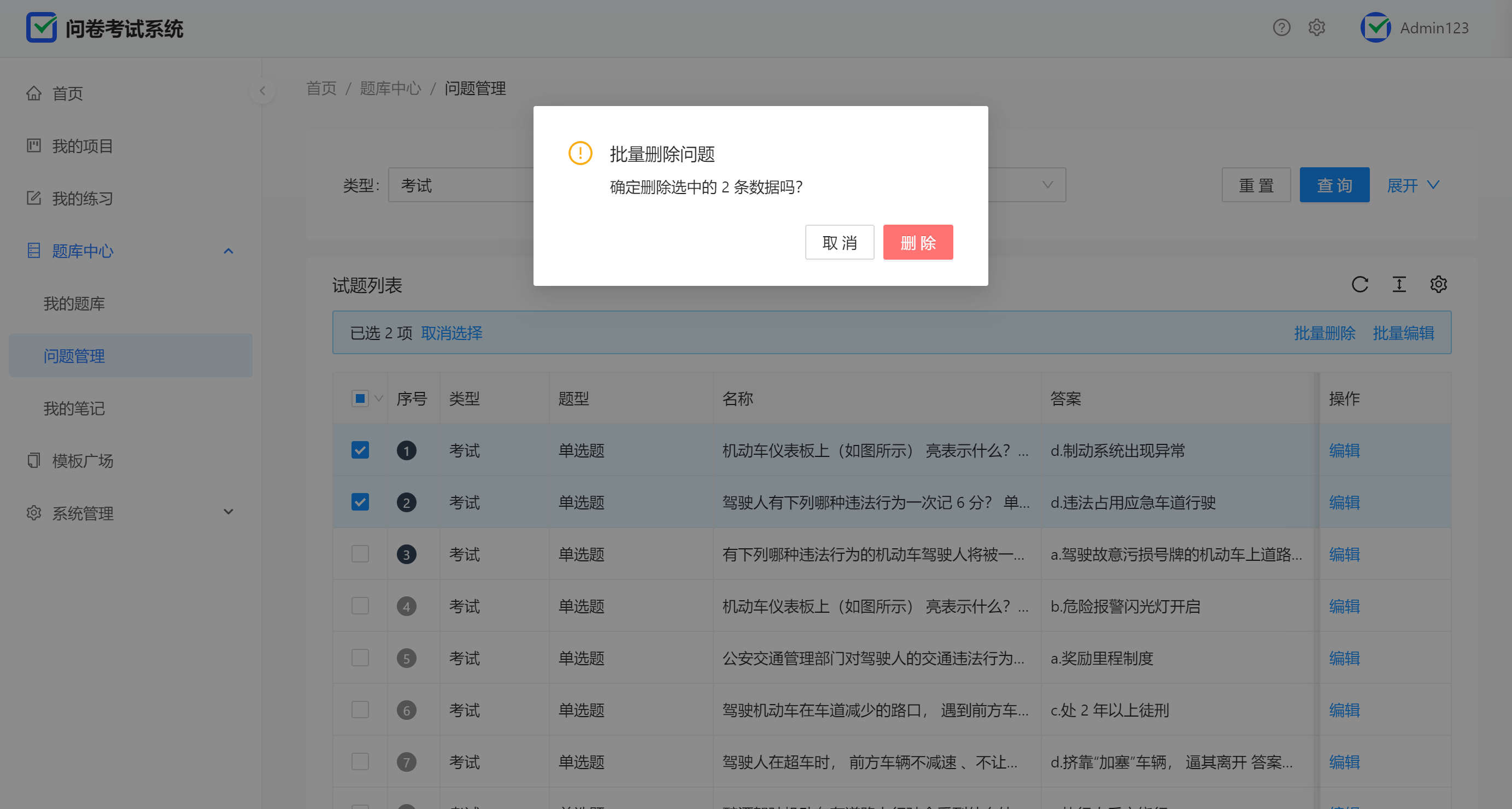Check the checkbox for row 7

(360, 761)
